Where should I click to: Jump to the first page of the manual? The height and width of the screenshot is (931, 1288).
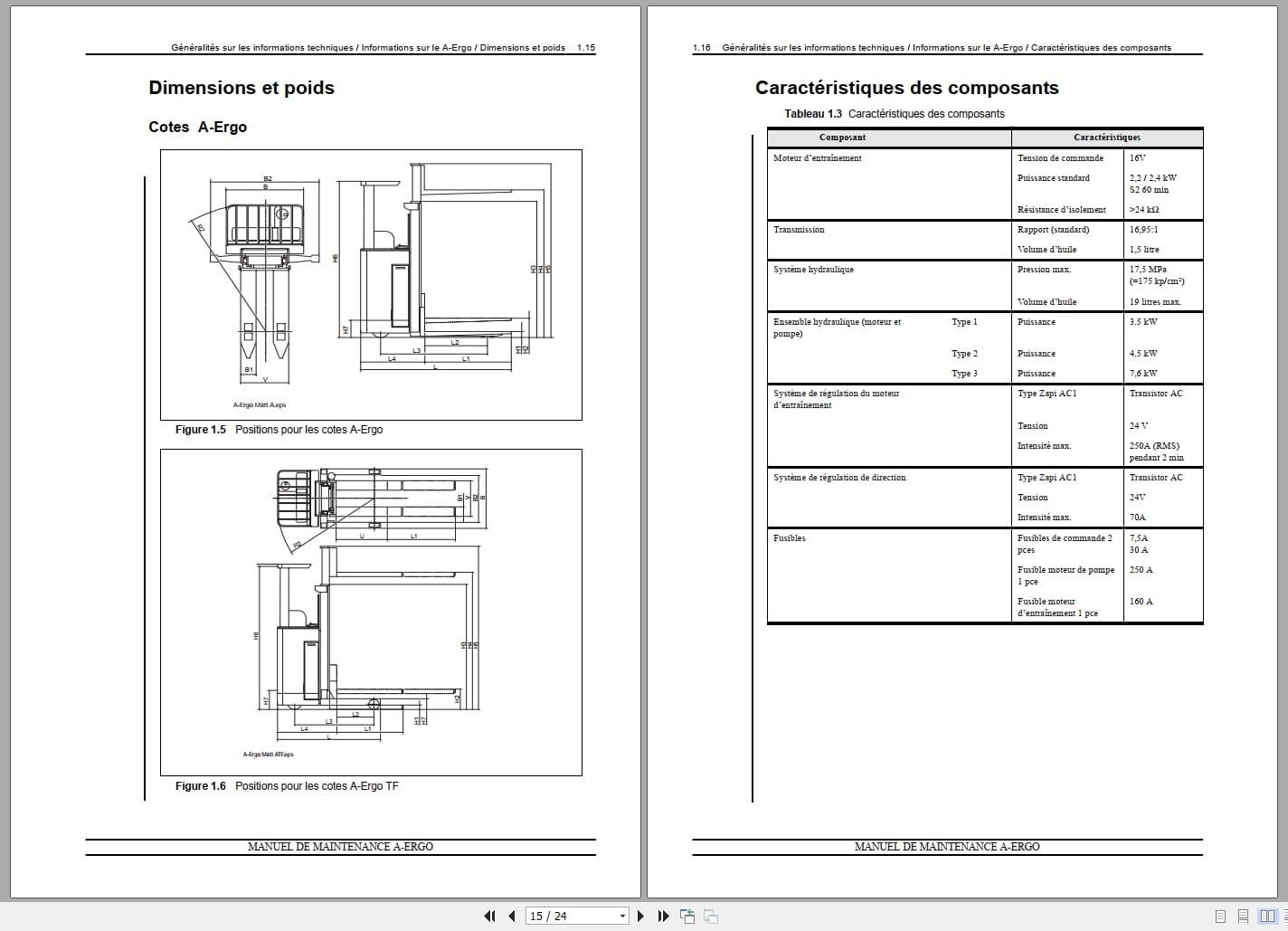[x=489, y=916]
